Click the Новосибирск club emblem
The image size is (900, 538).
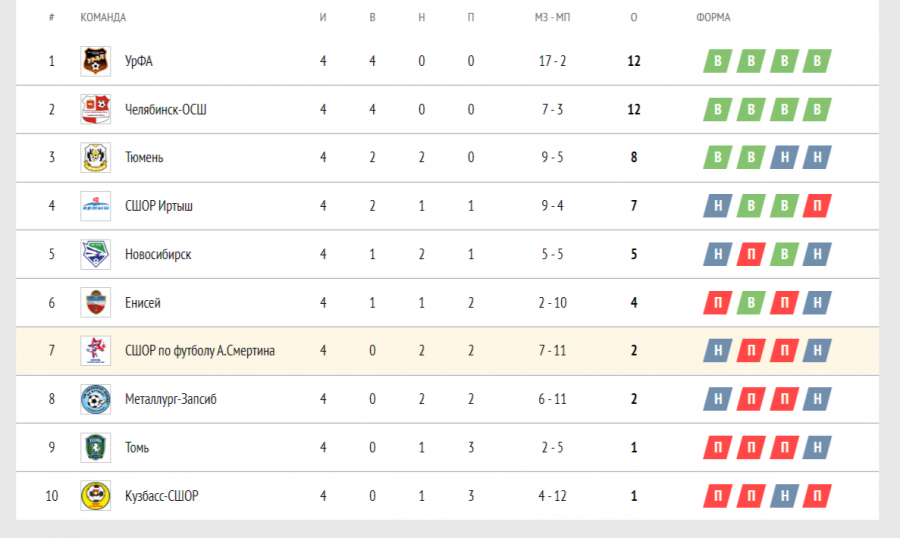point(95,254)
